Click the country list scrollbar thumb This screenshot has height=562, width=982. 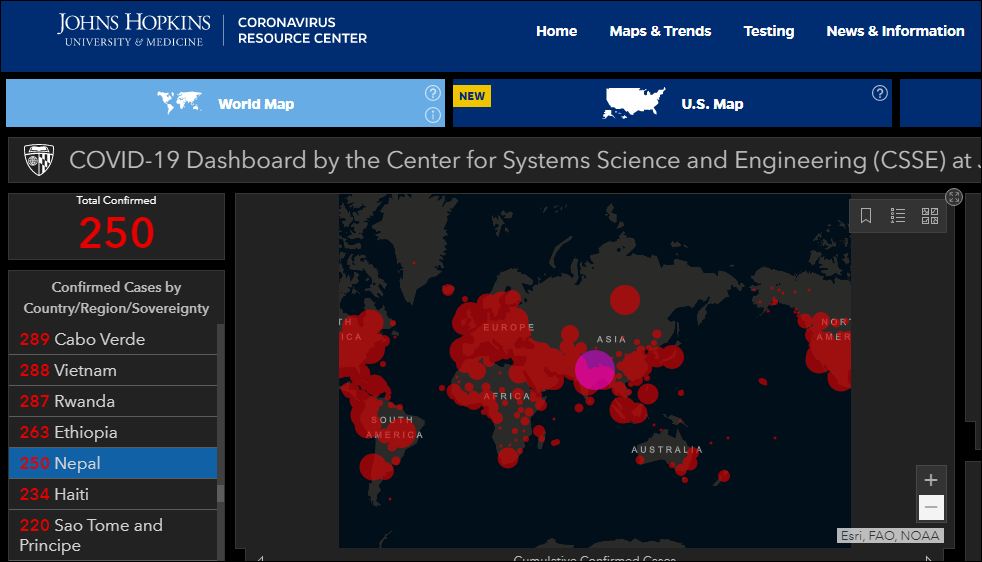point(220,493)
